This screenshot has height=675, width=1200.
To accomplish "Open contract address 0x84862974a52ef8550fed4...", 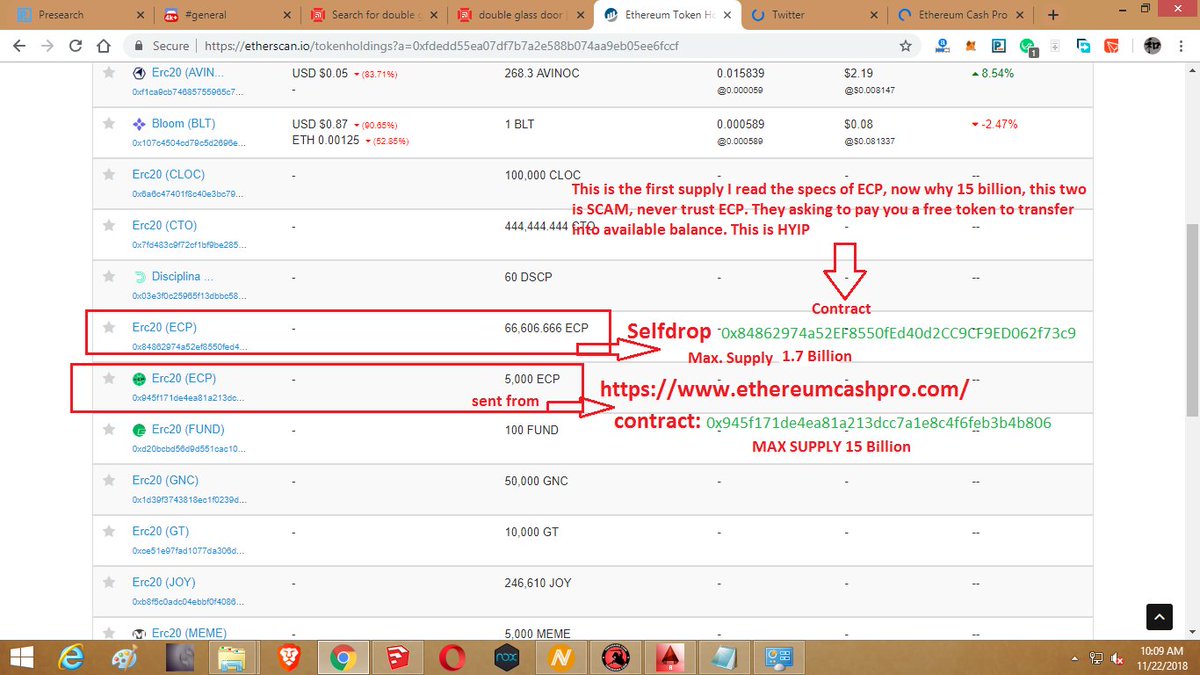I will point(187,346).
